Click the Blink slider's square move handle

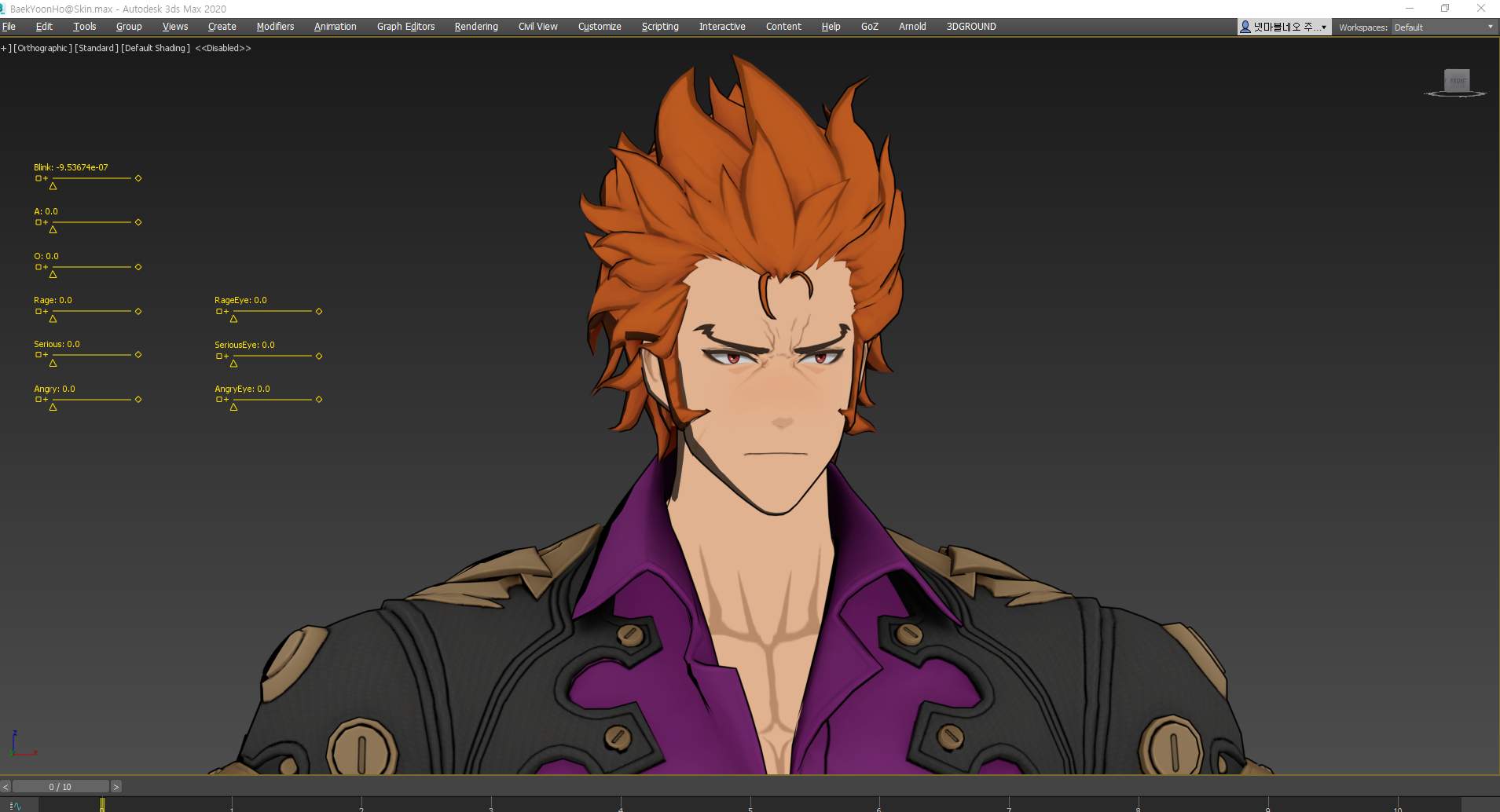[38, 178]
